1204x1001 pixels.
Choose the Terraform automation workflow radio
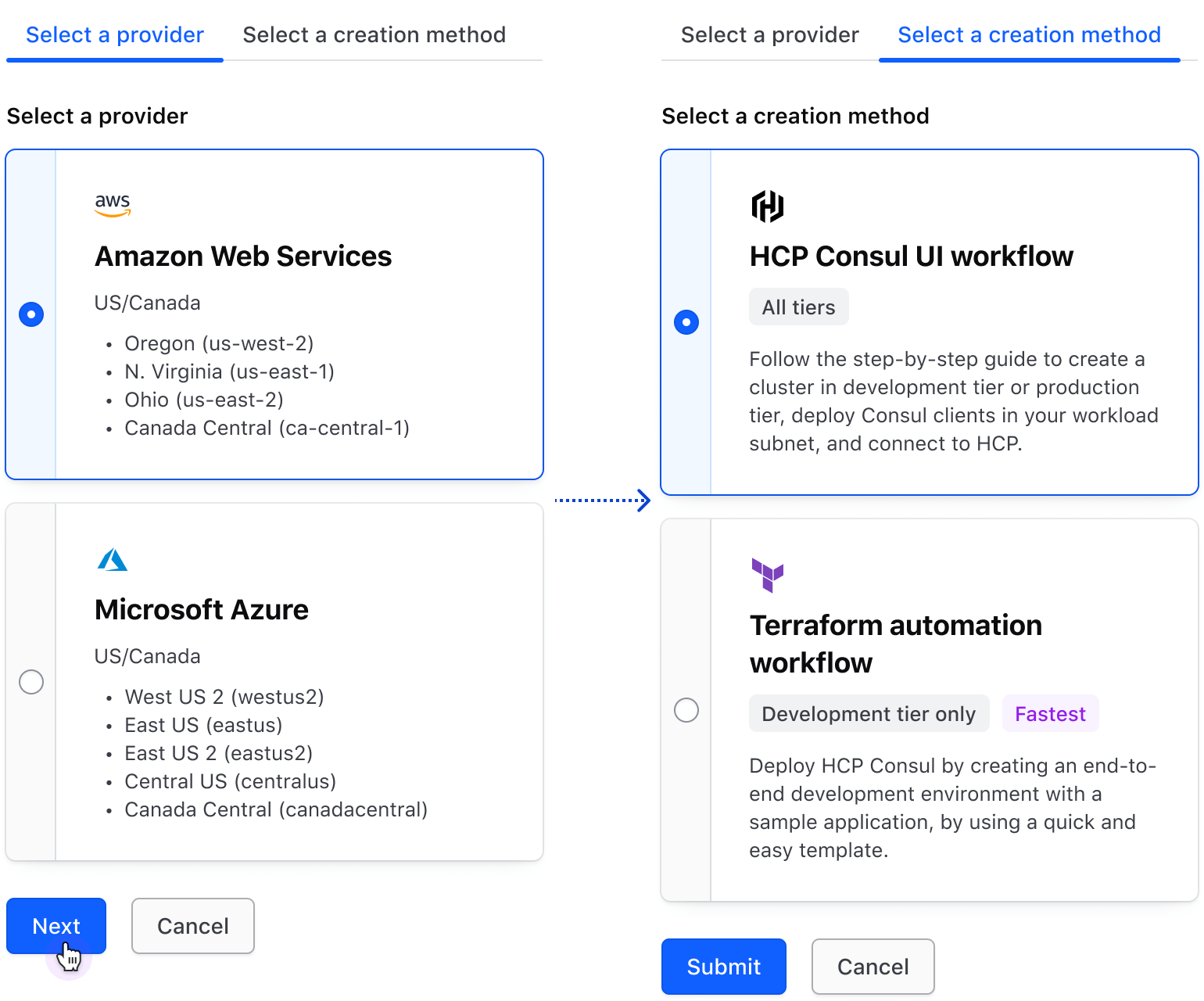[x=686, y=710]
